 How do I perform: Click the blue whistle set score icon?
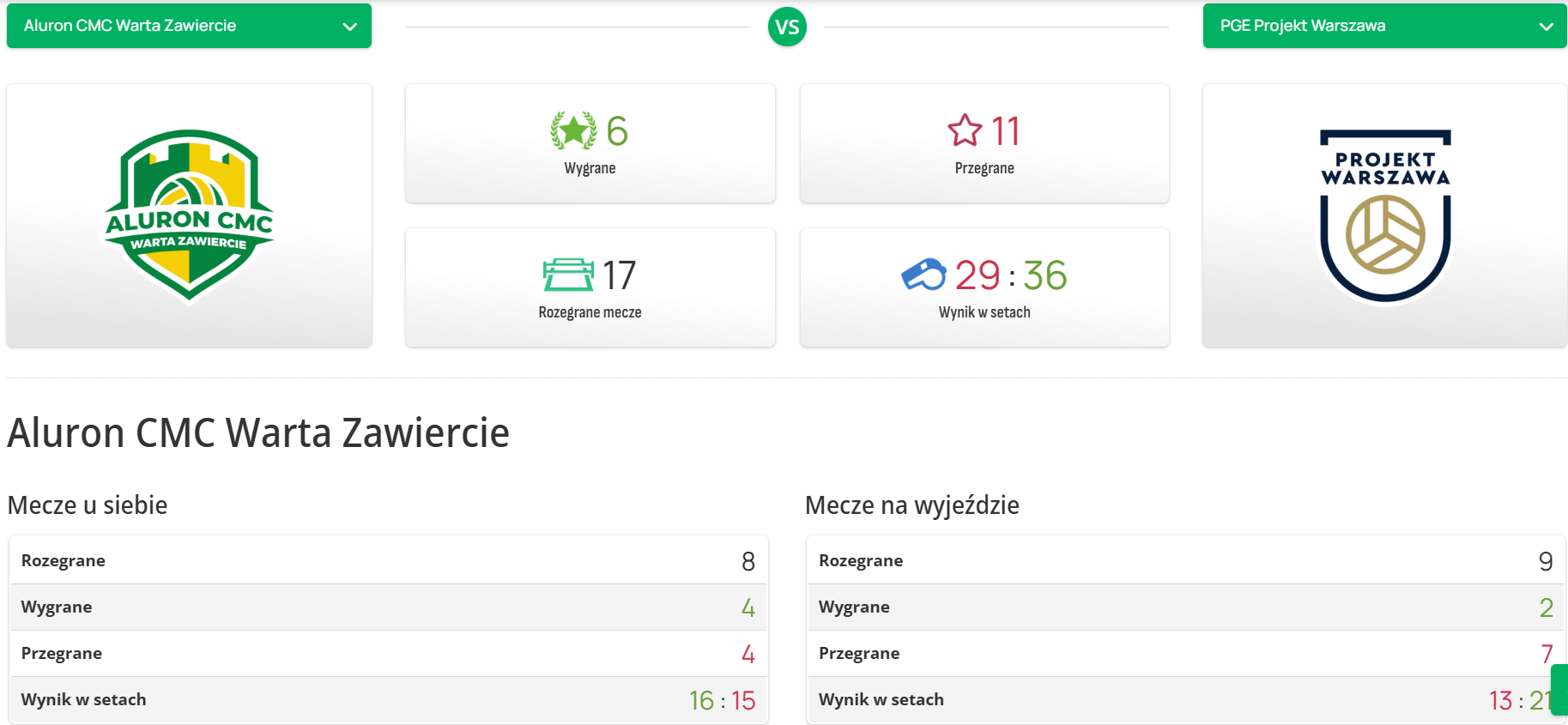click(x=923, y=275)
